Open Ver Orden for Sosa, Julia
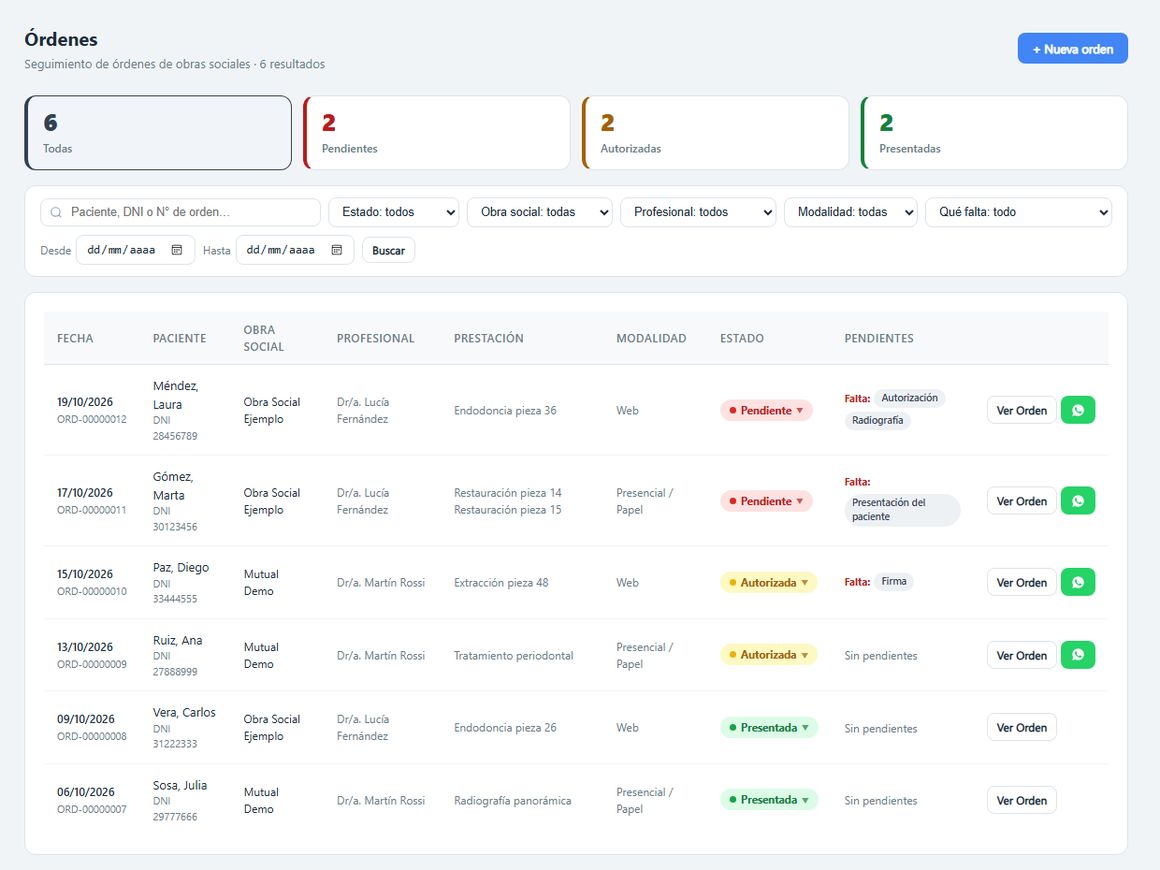 pos(1022,800)
